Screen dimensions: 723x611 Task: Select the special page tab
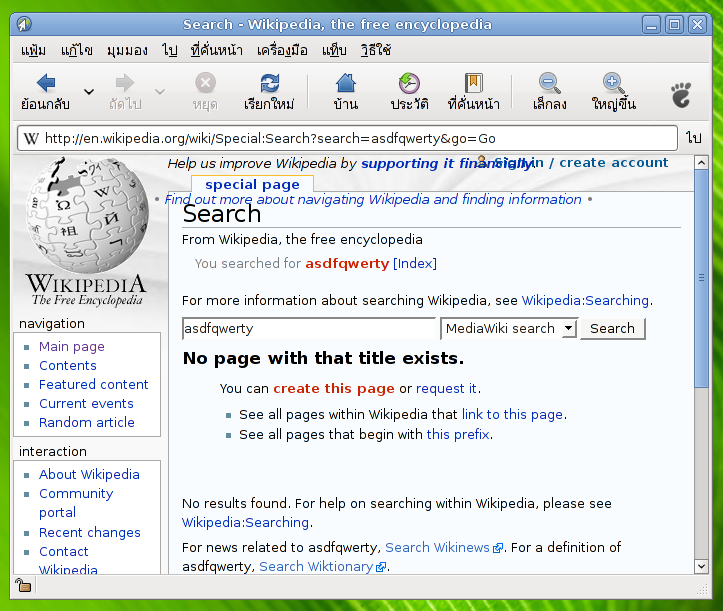point(252,184)
